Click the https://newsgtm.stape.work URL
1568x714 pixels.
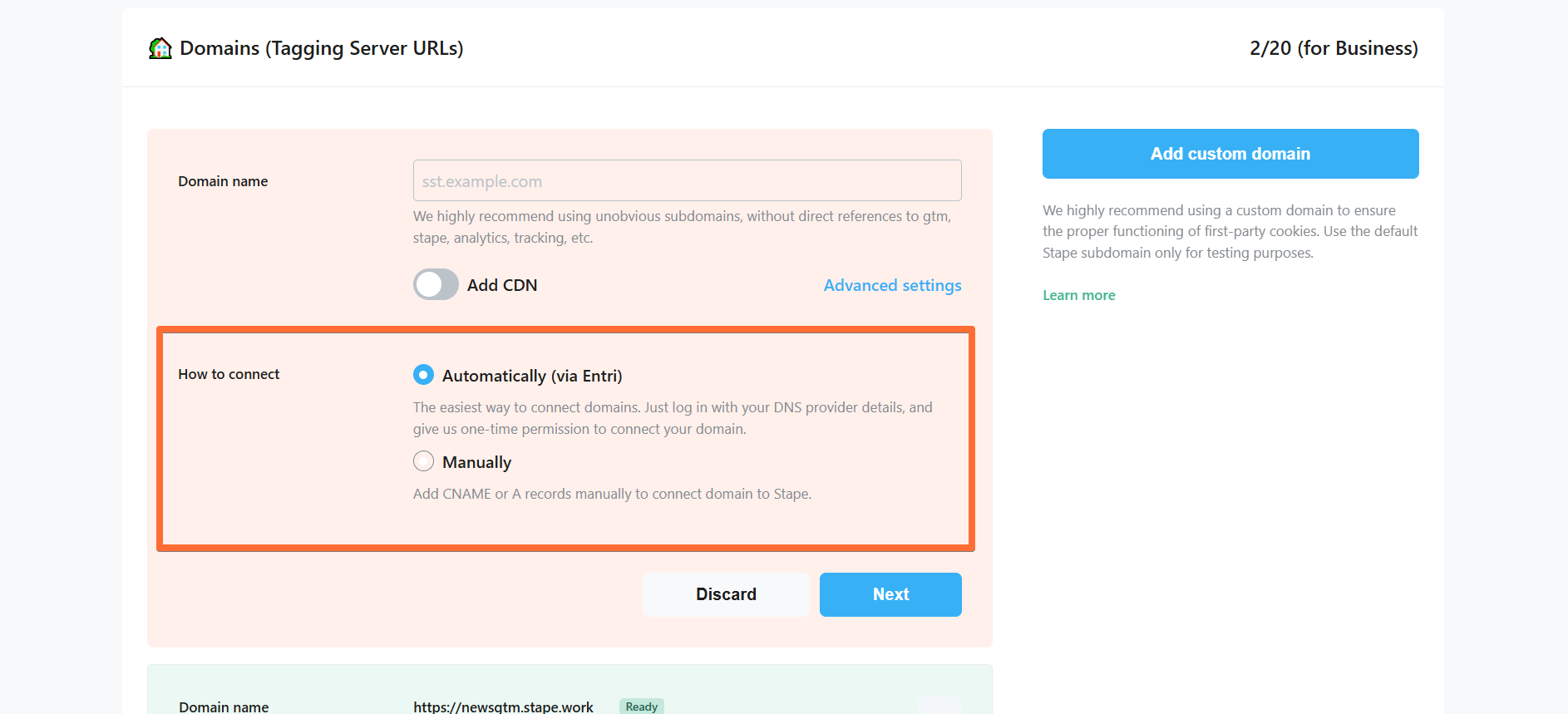coord(503,707)
